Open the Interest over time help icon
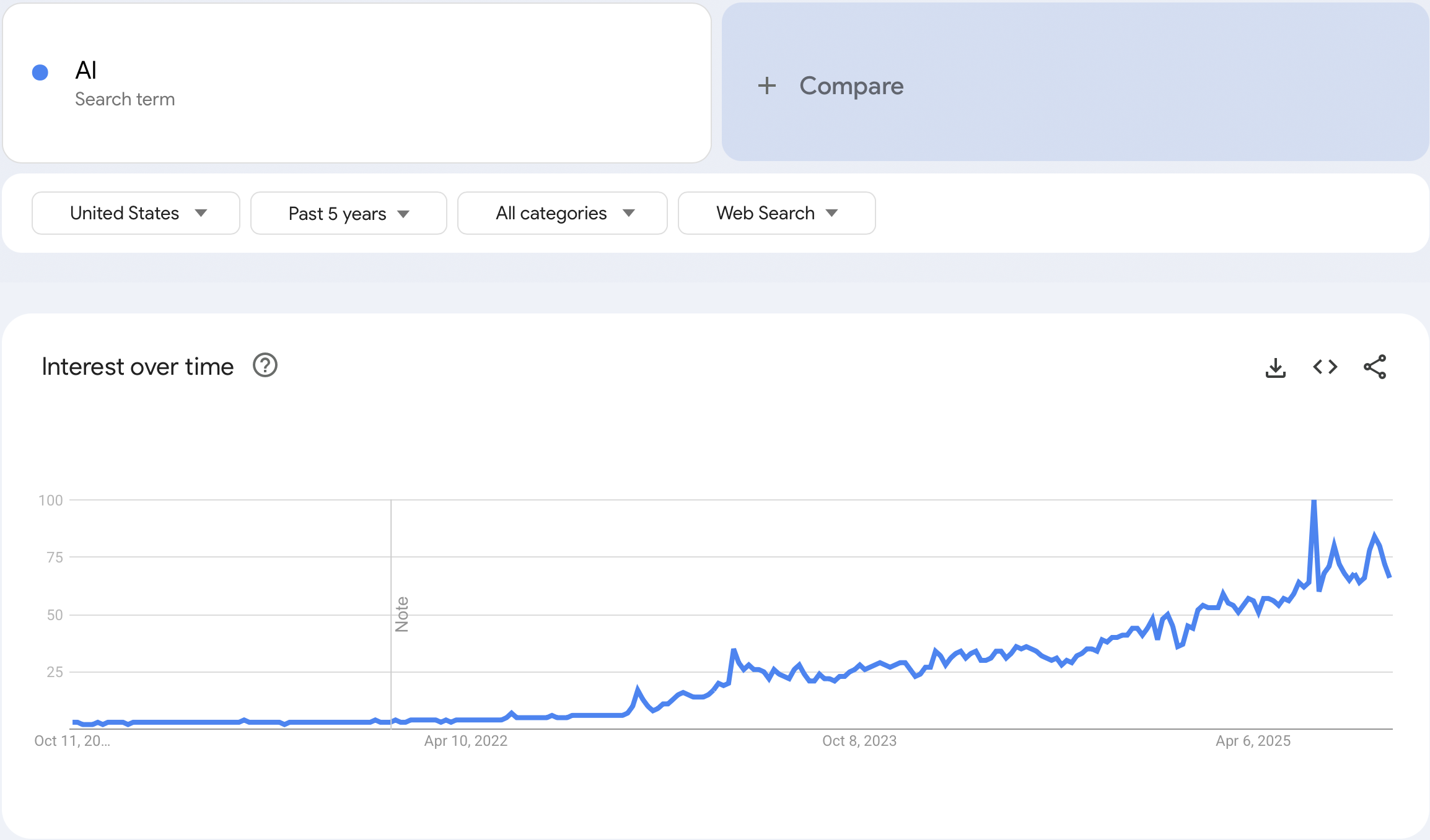Image resolution: width=1430 pixels, height=840 pixels. [265, 366]
